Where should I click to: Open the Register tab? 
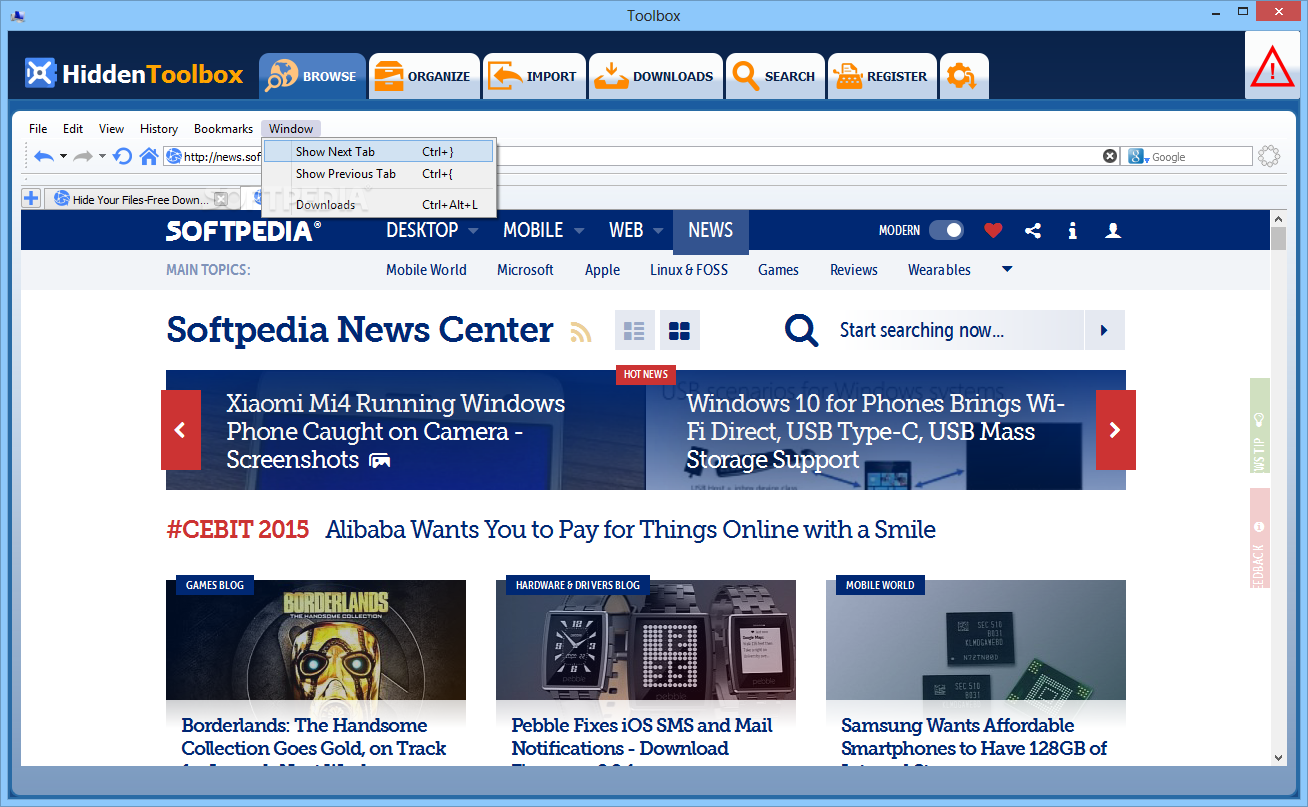pos(882,76)
